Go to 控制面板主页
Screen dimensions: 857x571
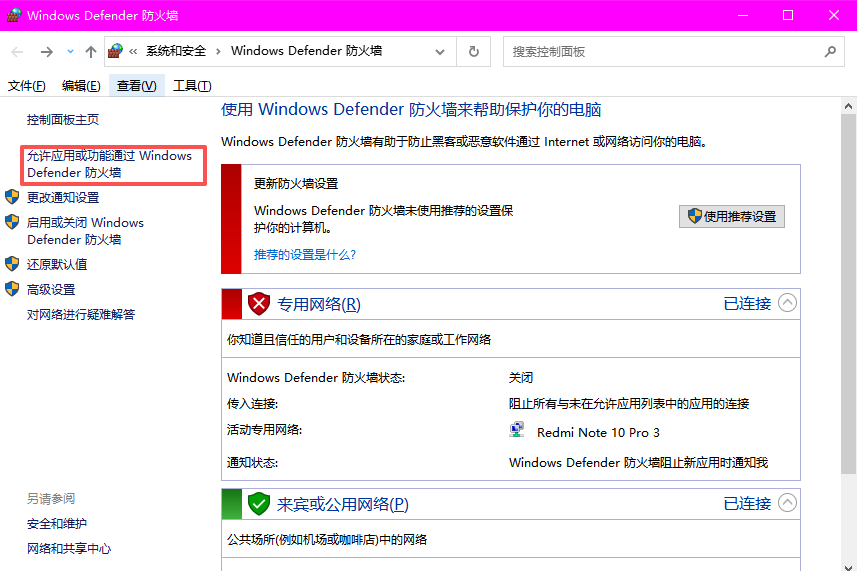click(63, 120)
